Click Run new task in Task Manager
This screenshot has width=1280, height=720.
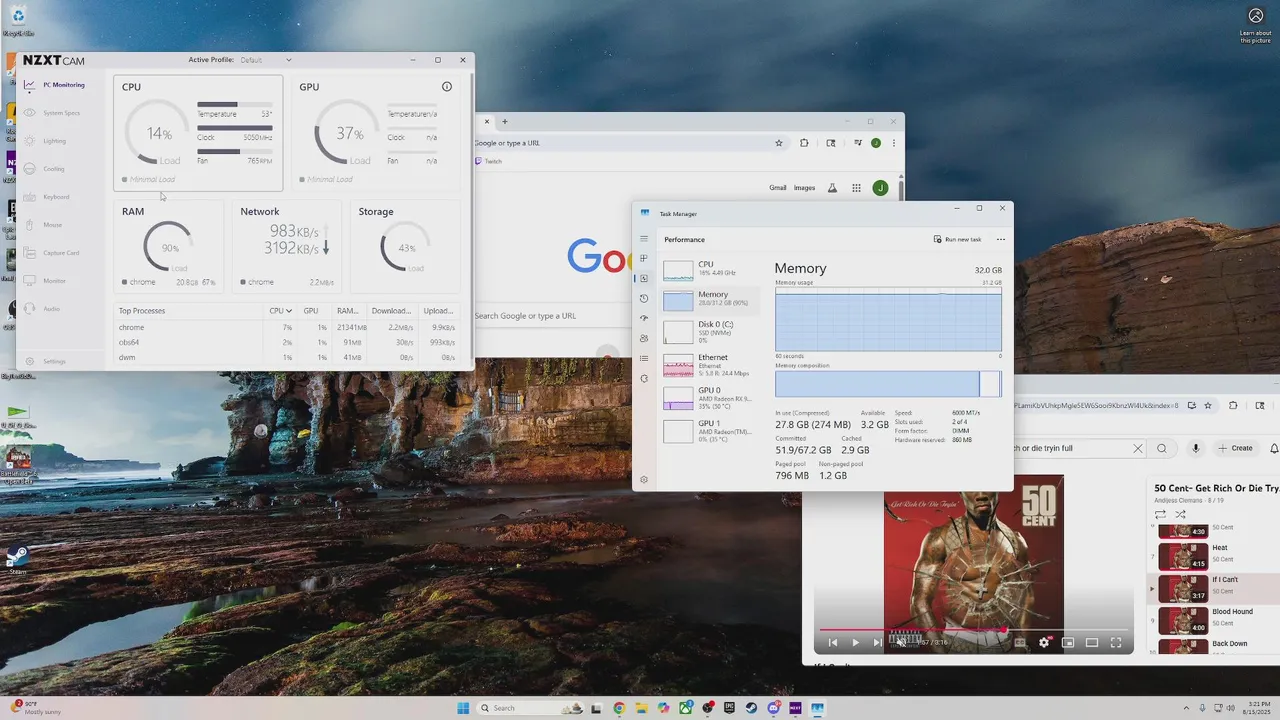click(x=957, y=240)
